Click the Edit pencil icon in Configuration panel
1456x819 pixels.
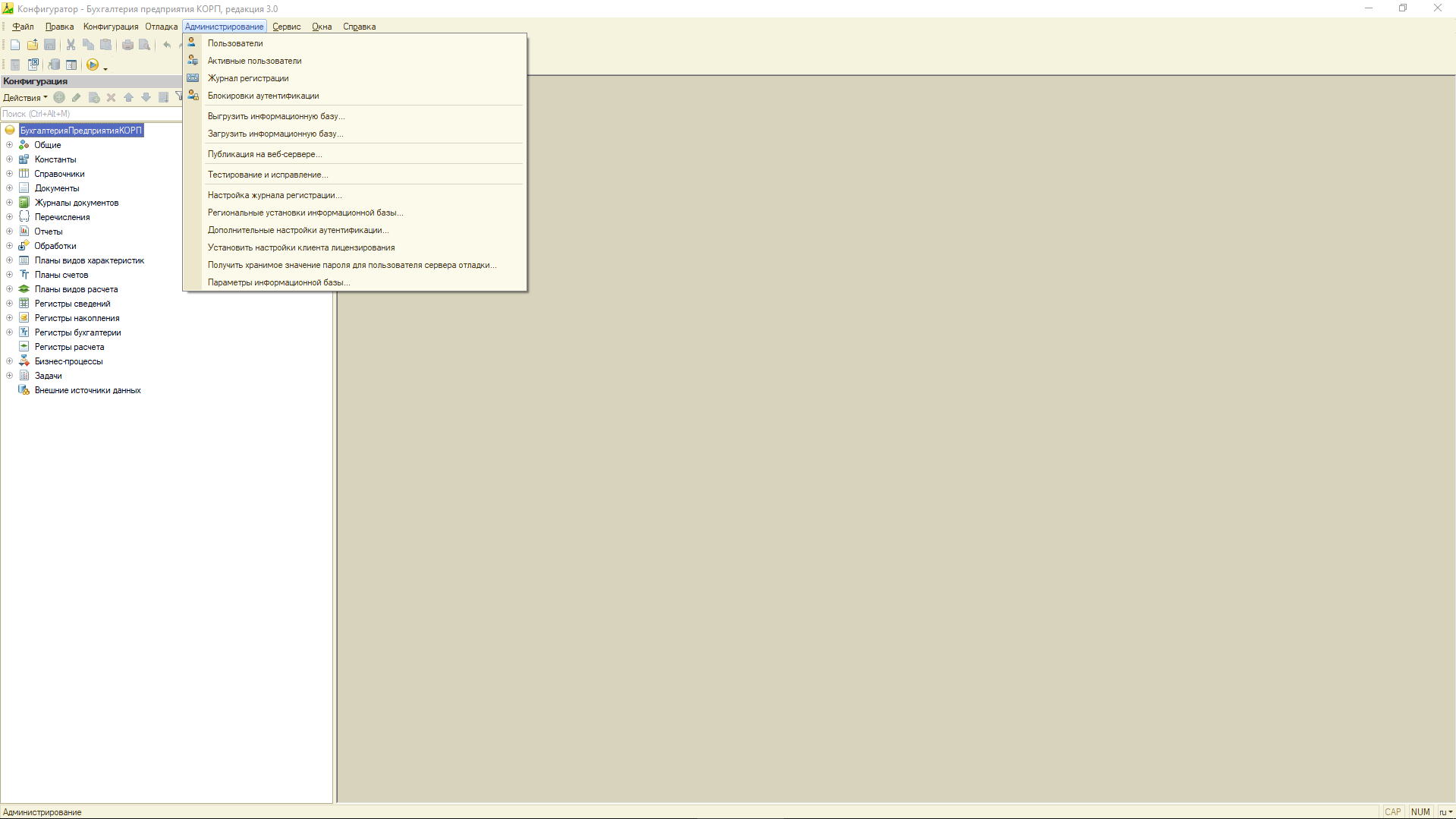click(x=76, y=97)
